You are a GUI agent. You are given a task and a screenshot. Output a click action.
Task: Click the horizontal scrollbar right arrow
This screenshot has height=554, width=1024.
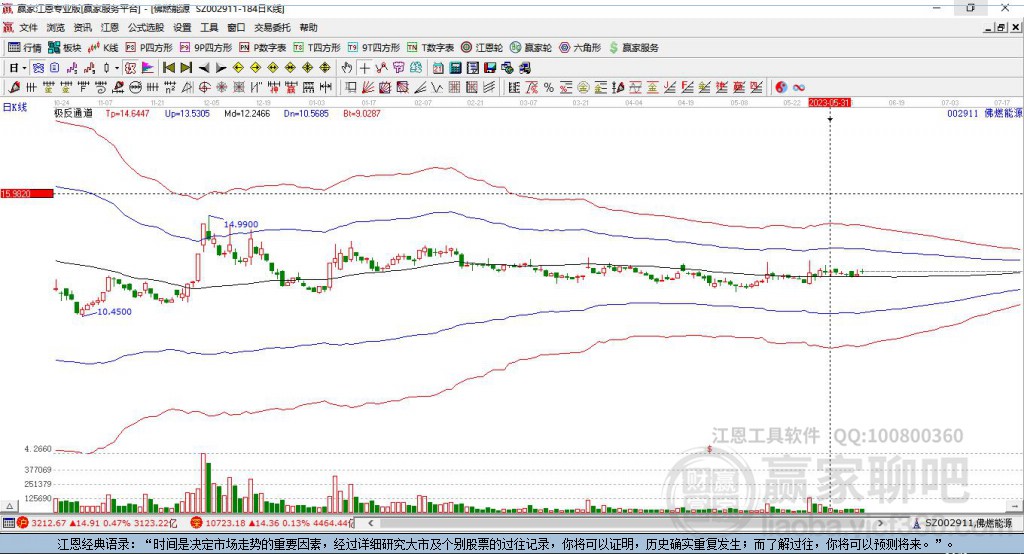[x=880, y=523]
